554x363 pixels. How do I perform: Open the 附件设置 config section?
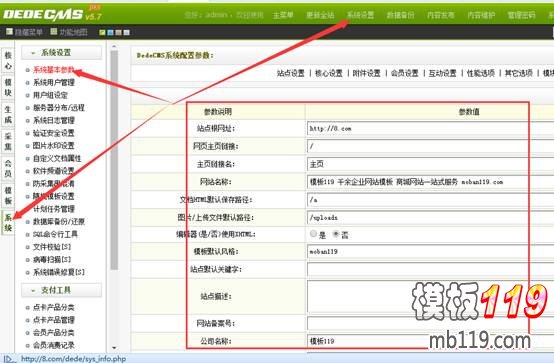tap(367, 73)
